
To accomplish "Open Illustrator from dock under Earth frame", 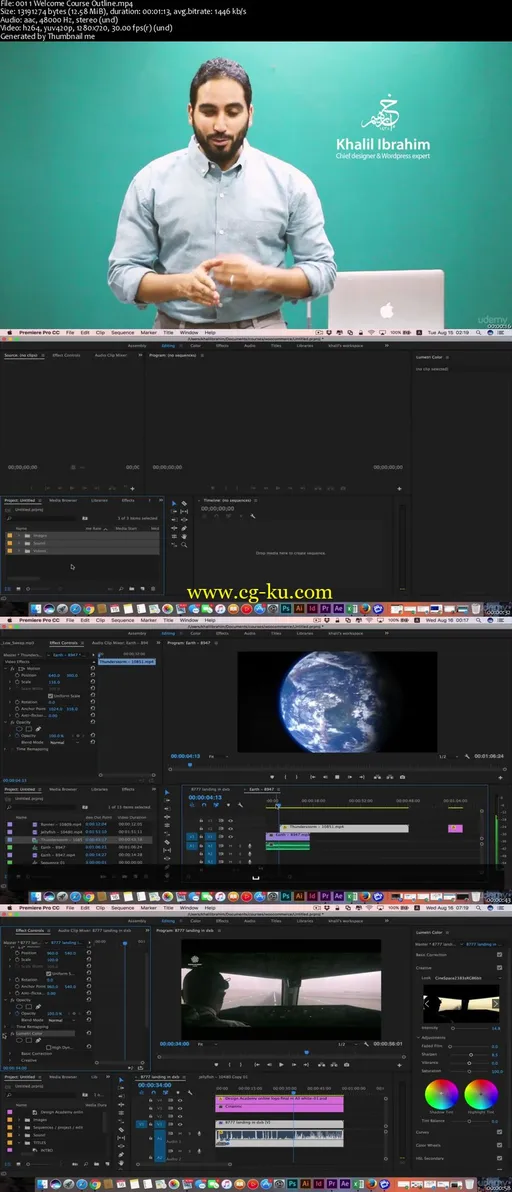I will coord(299,897).
